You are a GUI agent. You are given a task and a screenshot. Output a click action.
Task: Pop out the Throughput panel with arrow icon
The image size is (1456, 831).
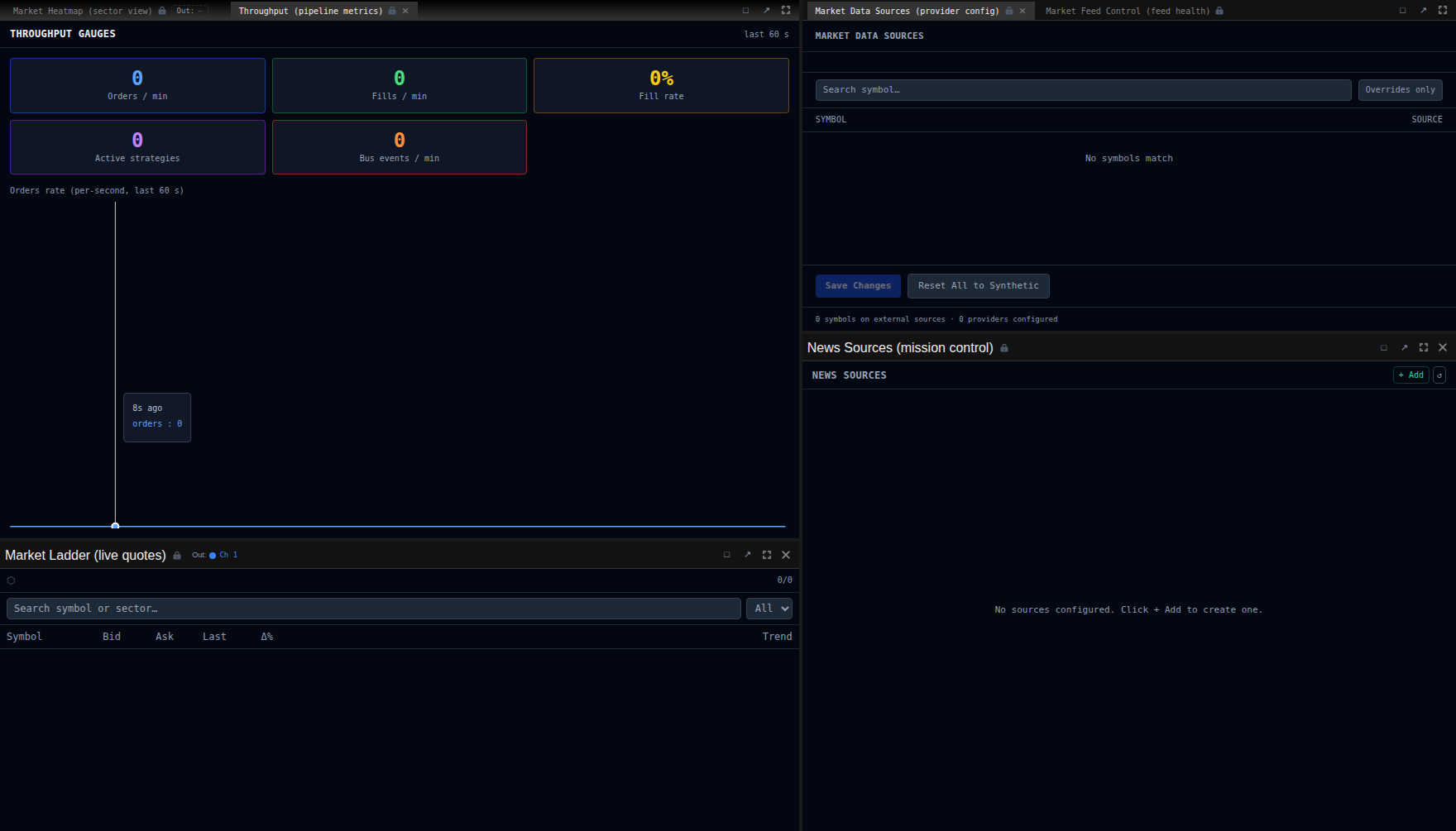point(766,11)
